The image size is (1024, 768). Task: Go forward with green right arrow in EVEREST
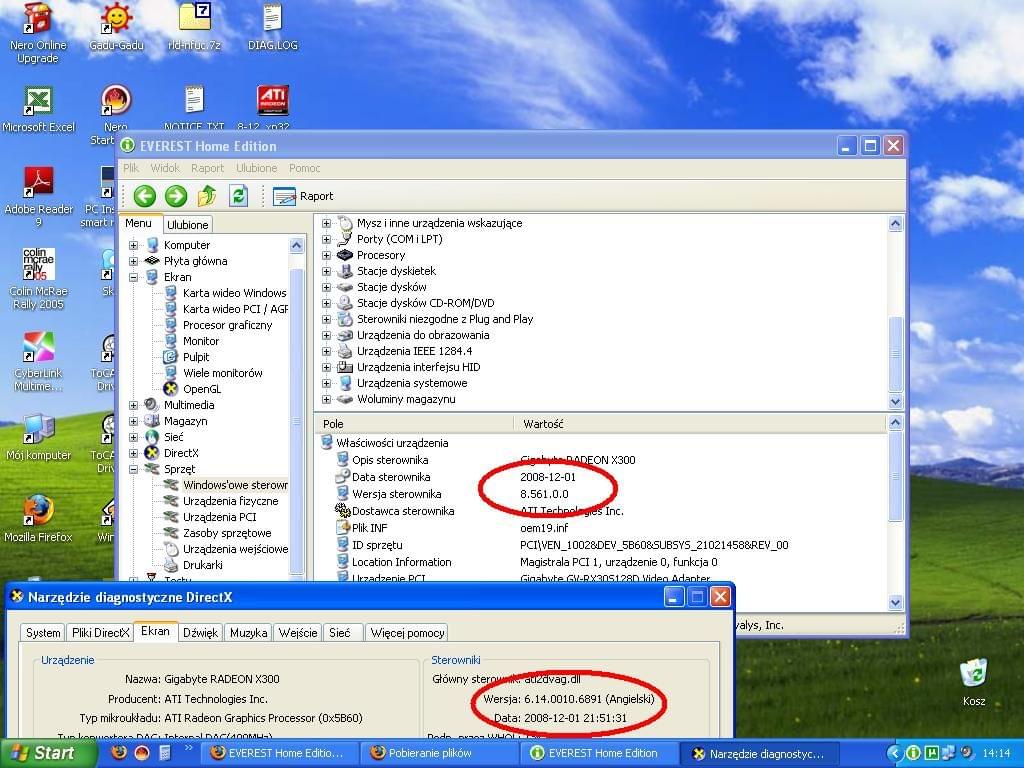click(176, 196)
